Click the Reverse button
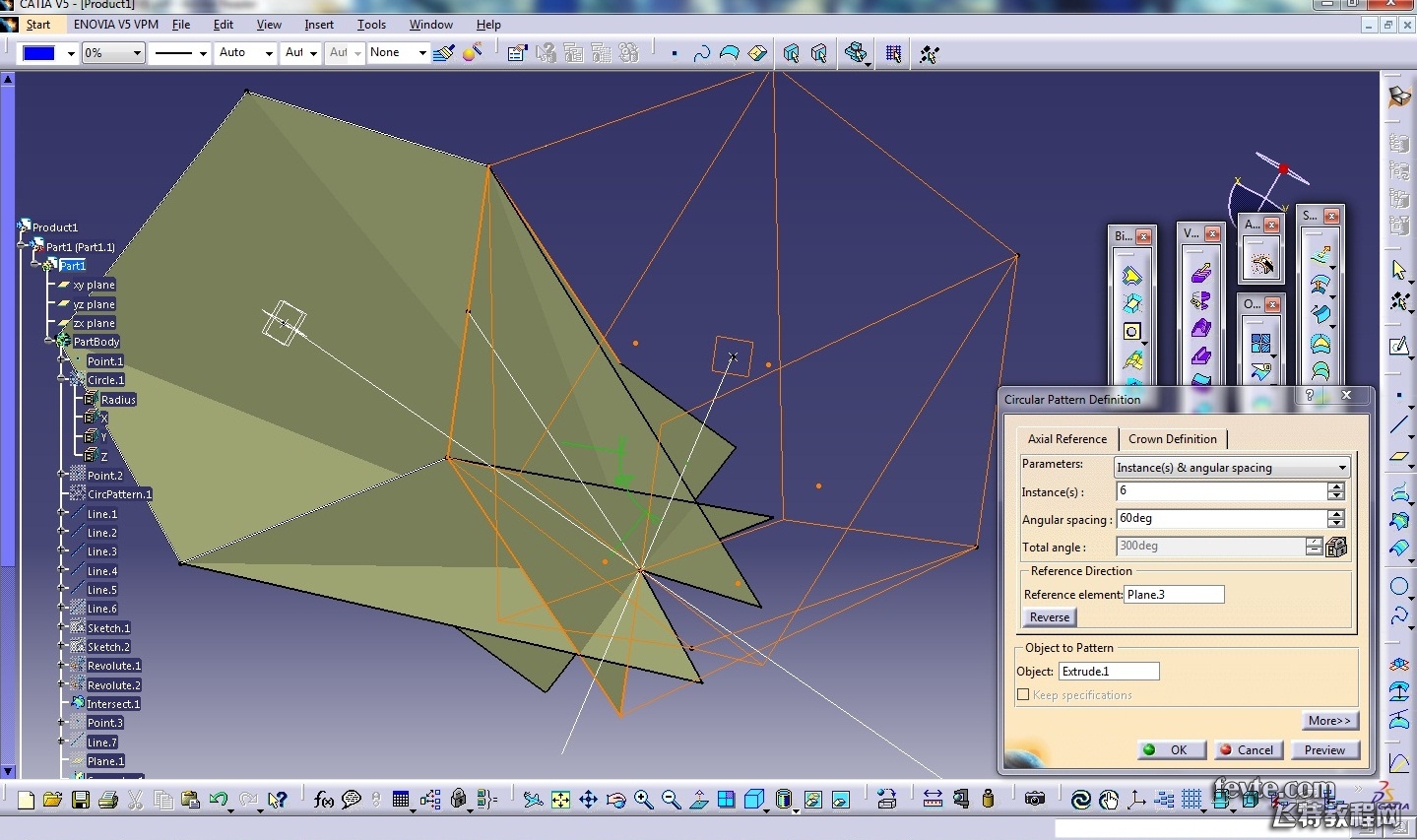Viewport: 1417px width, 840px height. (1050, 617)
